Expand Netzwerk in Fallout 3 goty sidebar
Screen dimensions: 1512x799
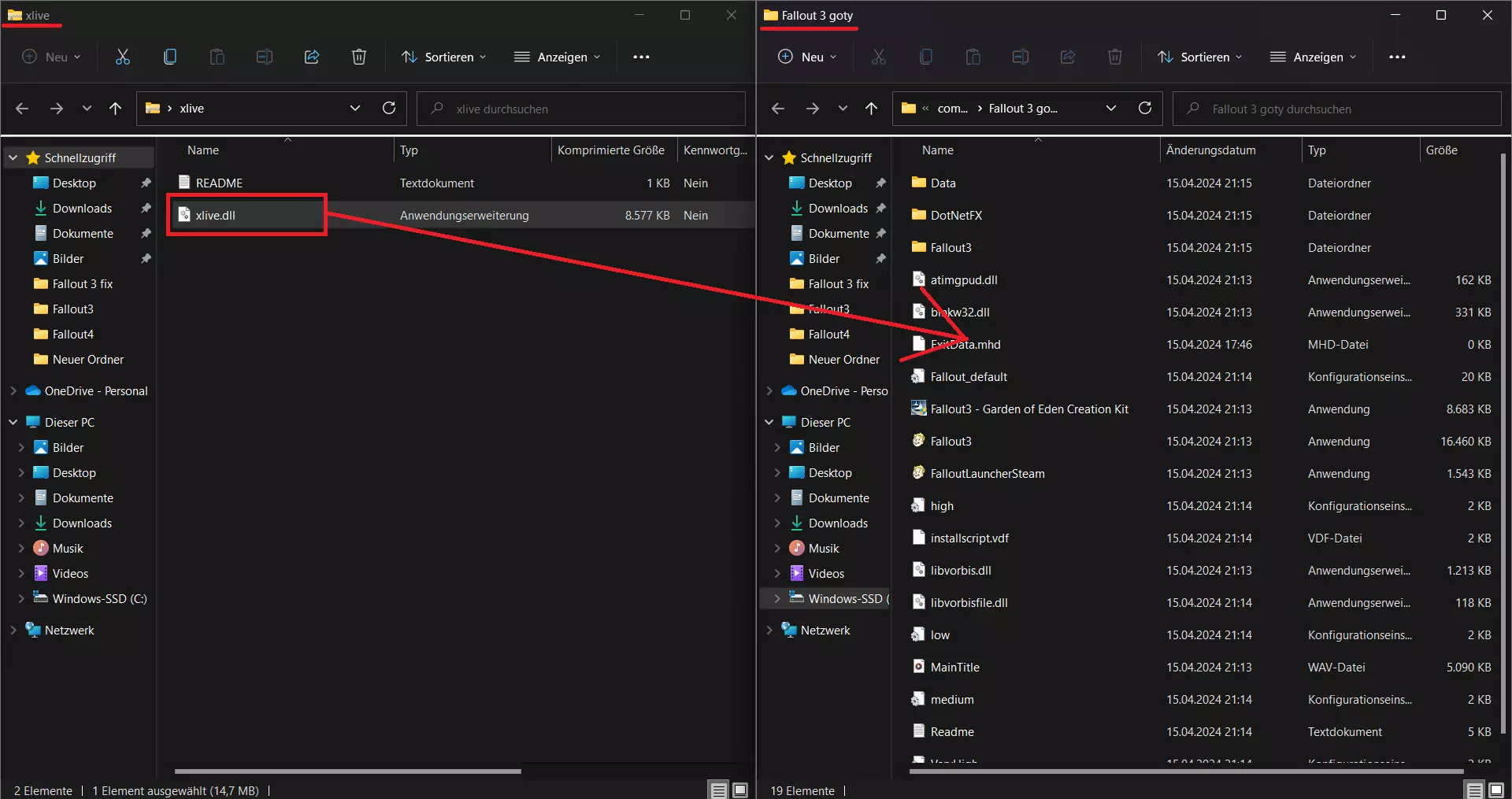coord(769,630)
